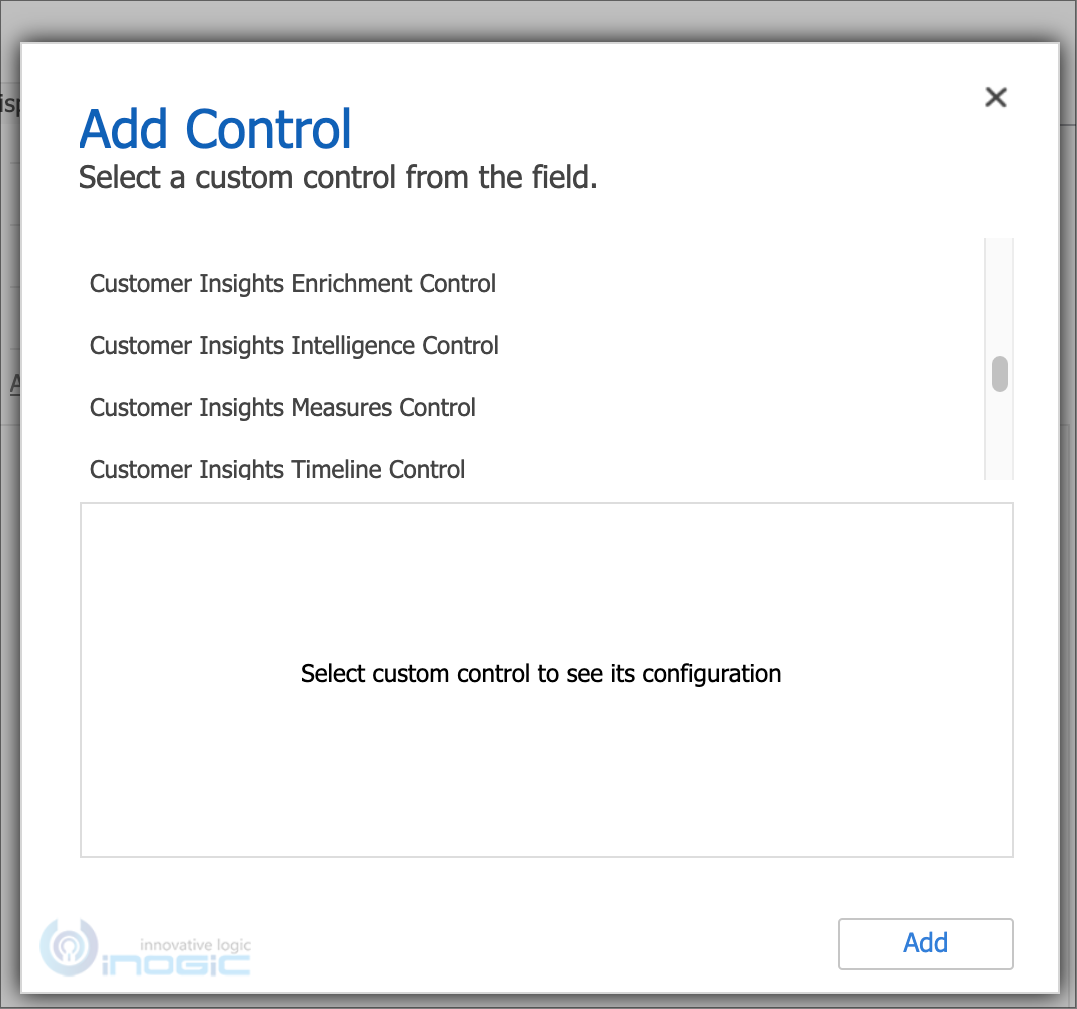Click the 'Add Control' heading
Image resolution: width=1077 pixels, height=1009 pixels.
click(215, 129)
